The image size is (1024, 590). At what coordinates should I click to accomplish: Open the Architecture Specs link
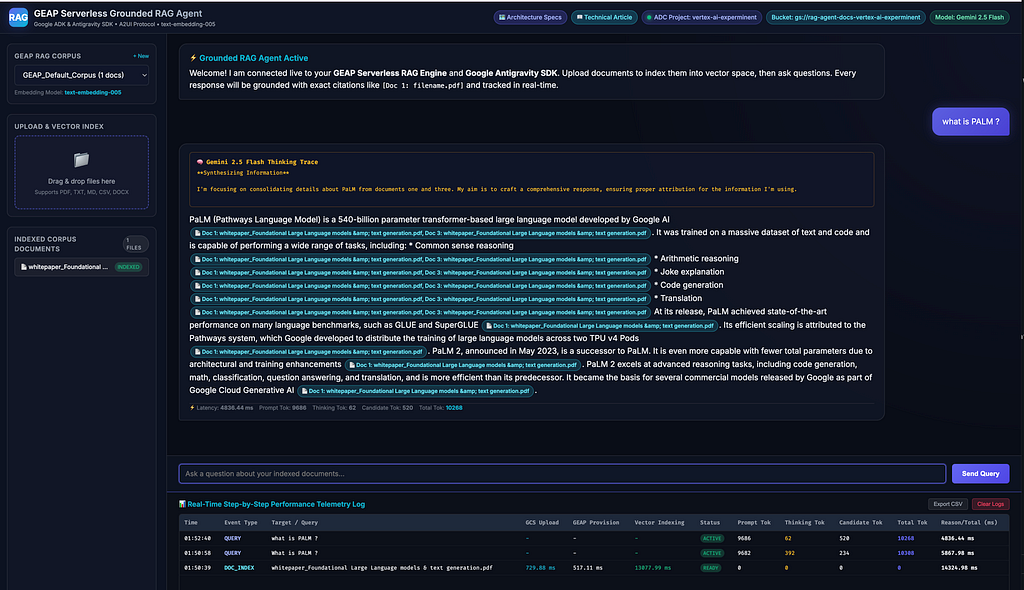[530, 18]
